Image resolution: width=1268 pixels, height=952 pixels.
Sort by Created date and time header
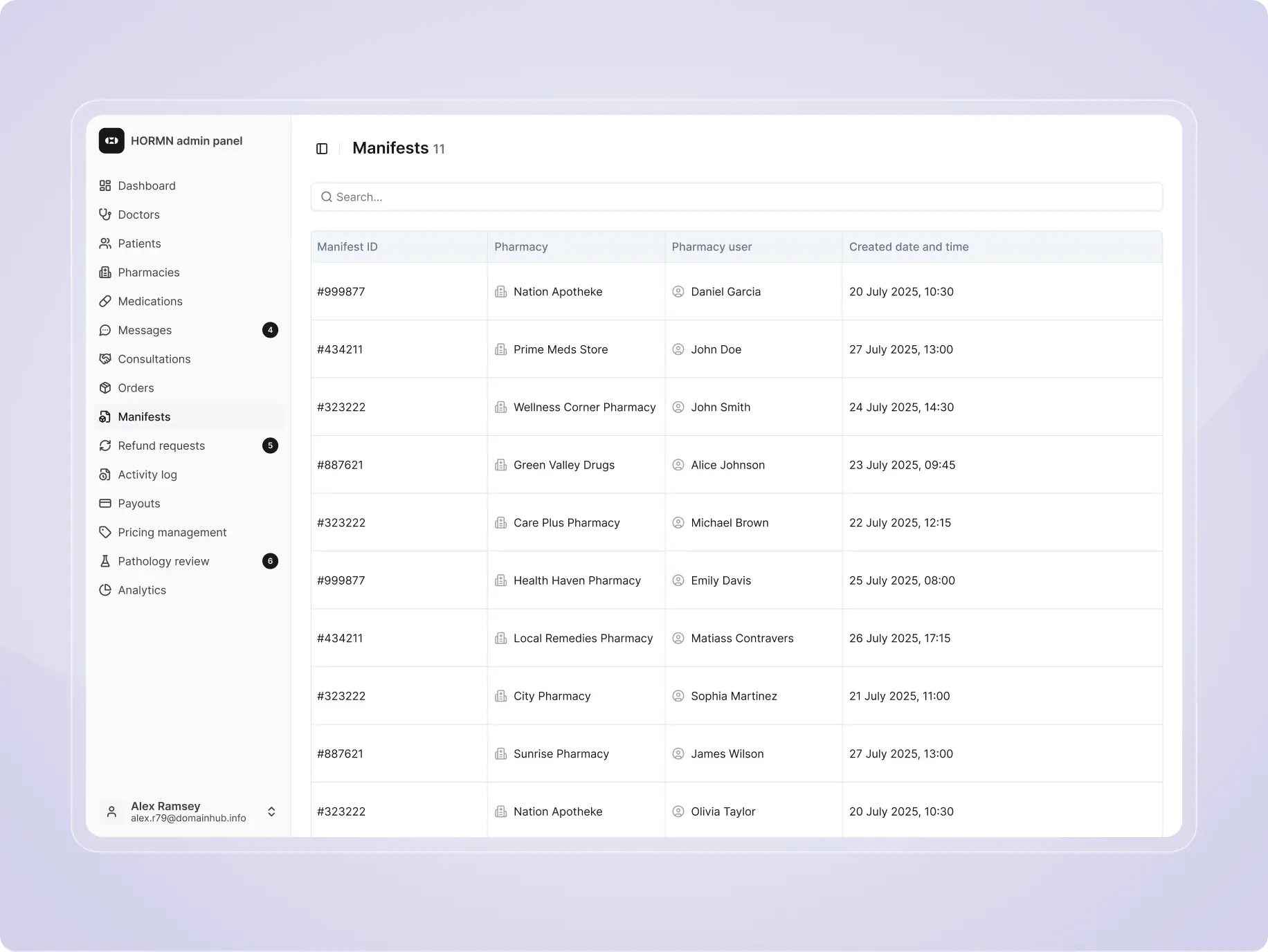pos(908,247)
